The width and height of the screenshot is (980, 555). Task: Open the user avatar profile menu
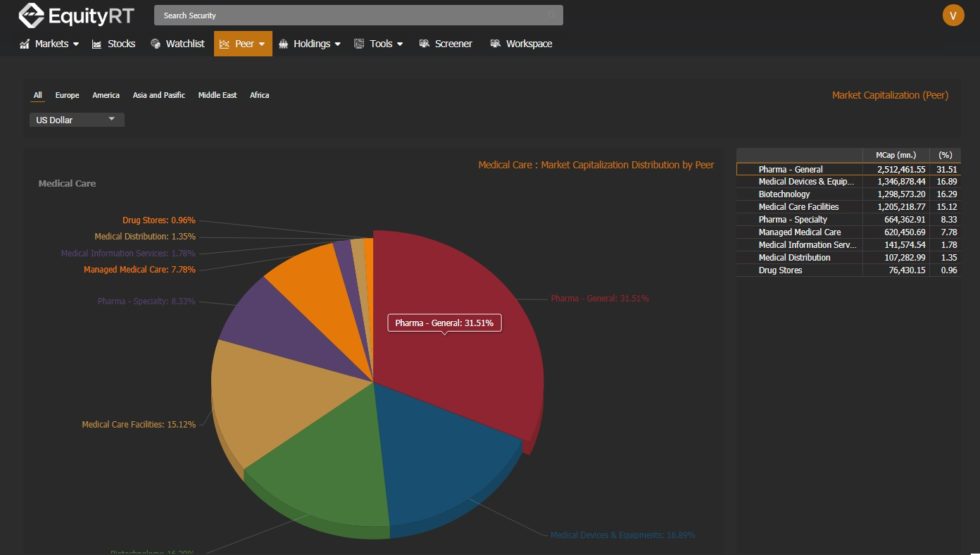(952, 15)
